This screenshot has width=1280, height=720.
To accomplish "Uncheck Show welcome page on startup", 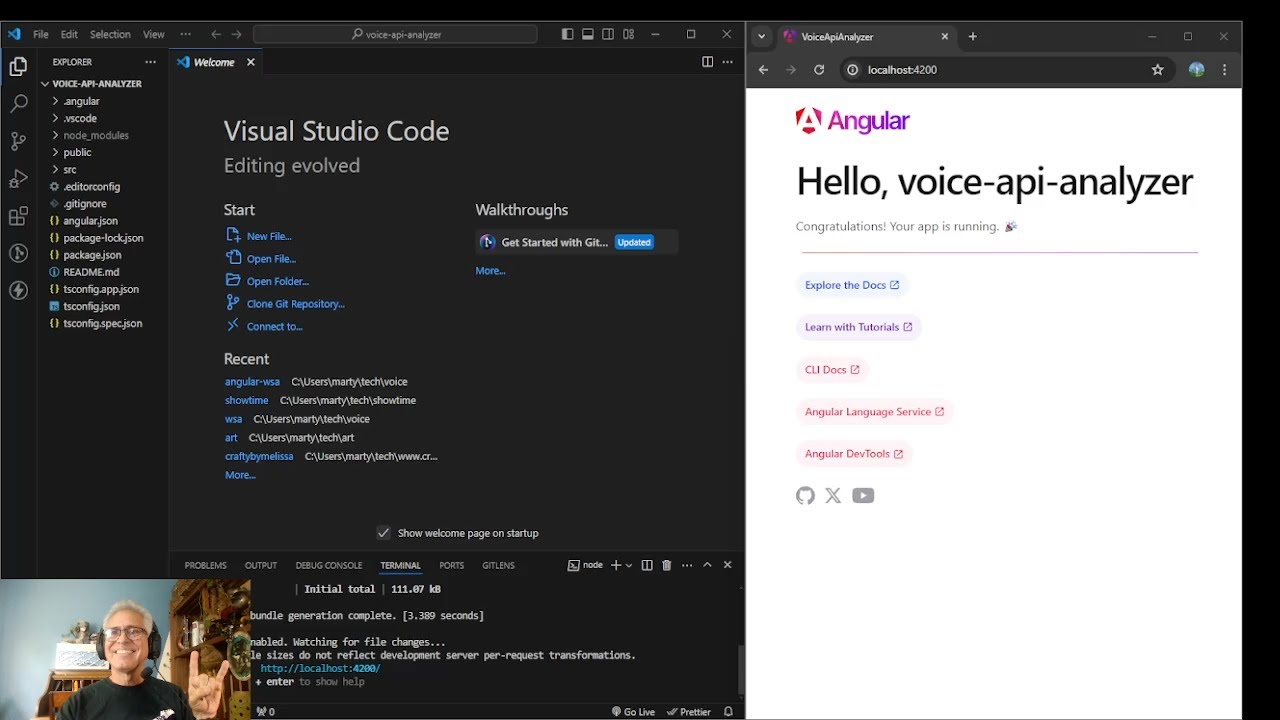I will point(383,533).
